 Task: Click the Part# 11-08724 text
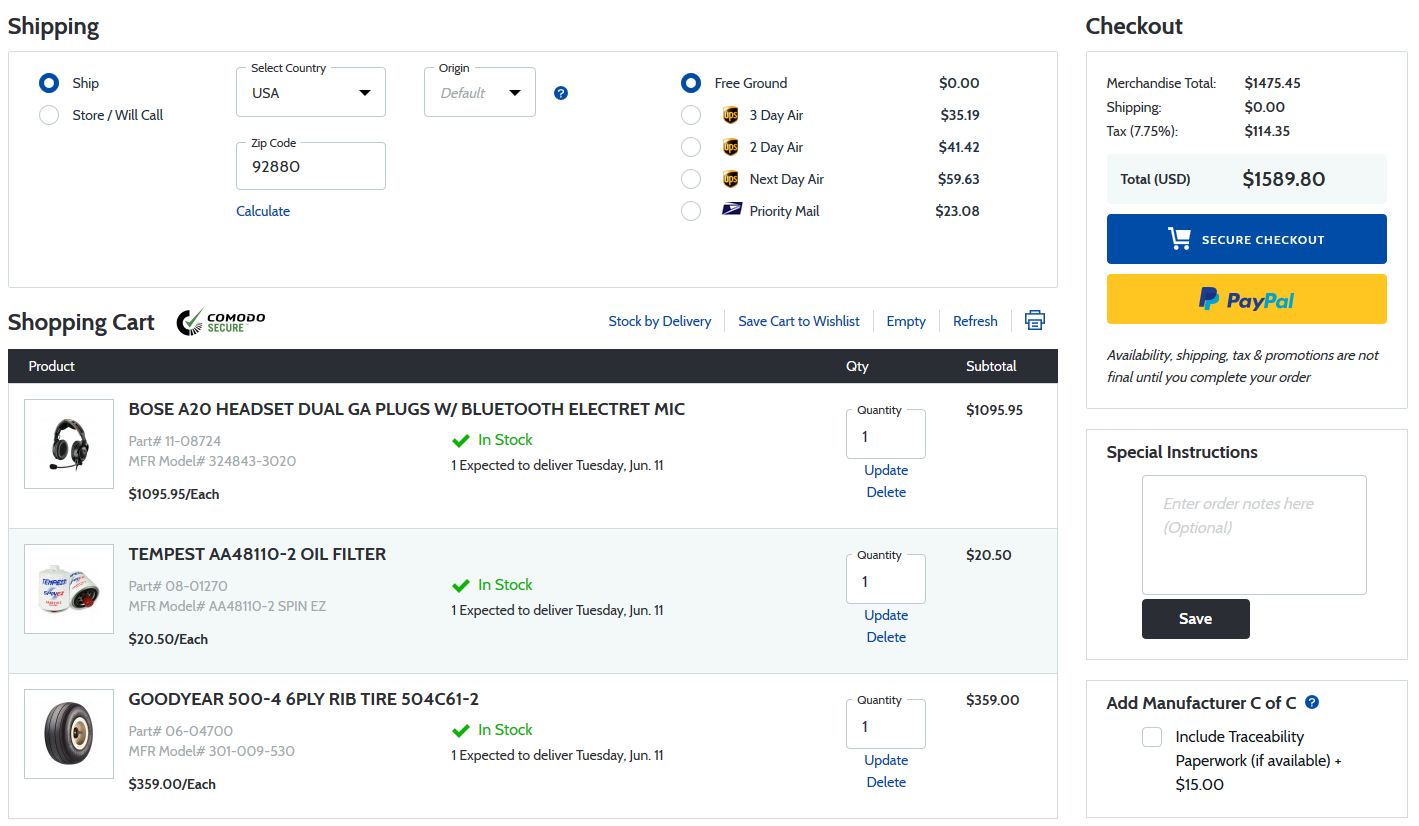(x=175, y=441)
